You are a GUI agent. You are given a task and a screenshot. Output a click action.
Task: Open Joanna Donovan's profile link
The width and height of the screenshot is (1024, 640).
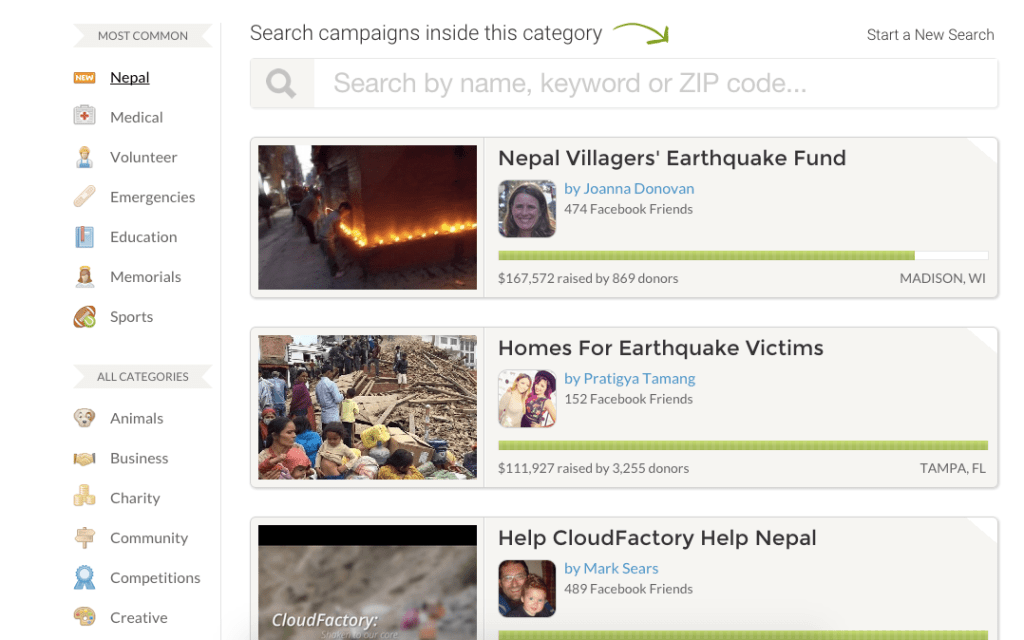629,188
